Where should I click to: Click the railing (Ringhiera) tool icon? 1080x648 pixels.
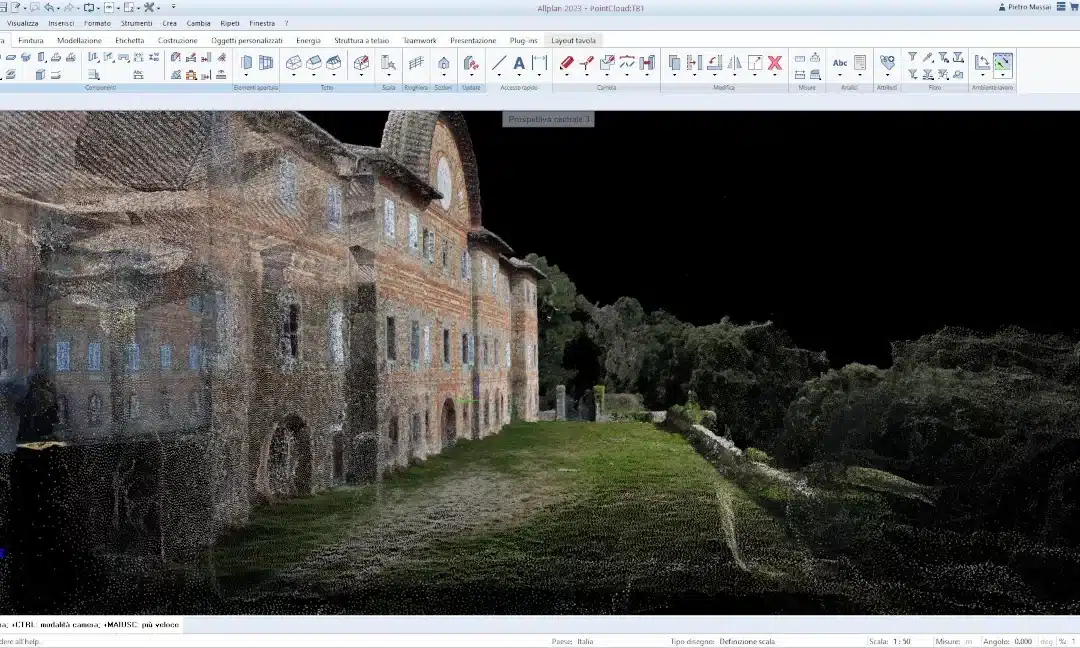point(416,63)
